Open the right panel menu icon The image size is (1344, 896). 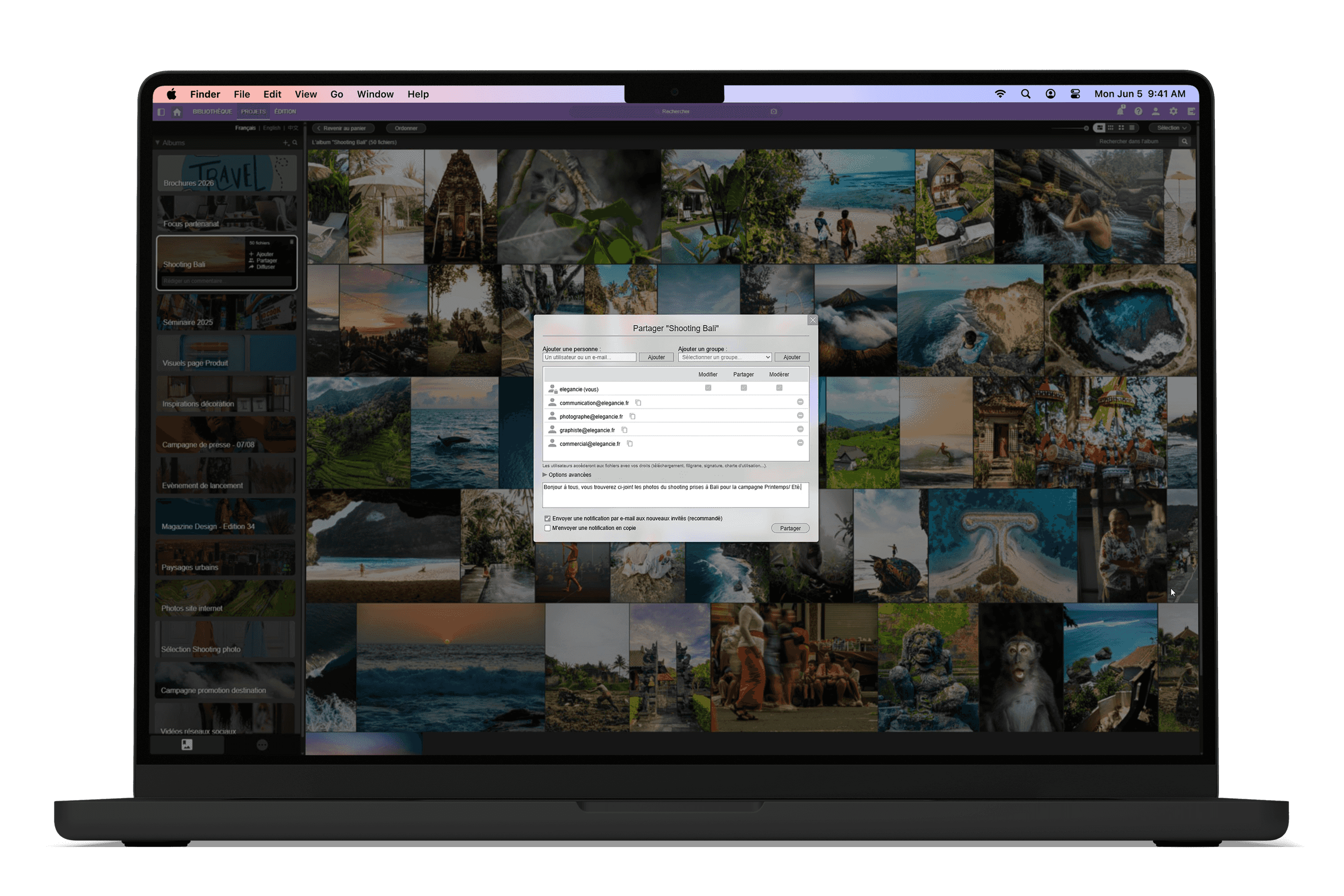click(x=1191, y=111)
